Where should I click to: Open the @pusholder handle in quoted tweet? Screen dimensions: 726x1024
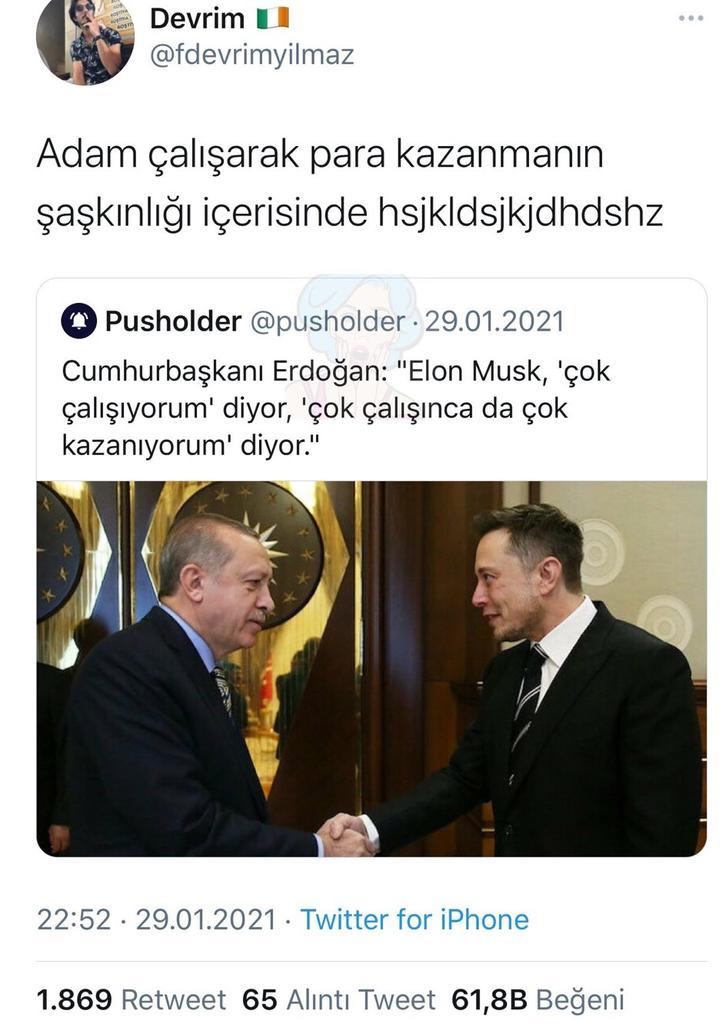pyautogui.click(x=328, y=322)
